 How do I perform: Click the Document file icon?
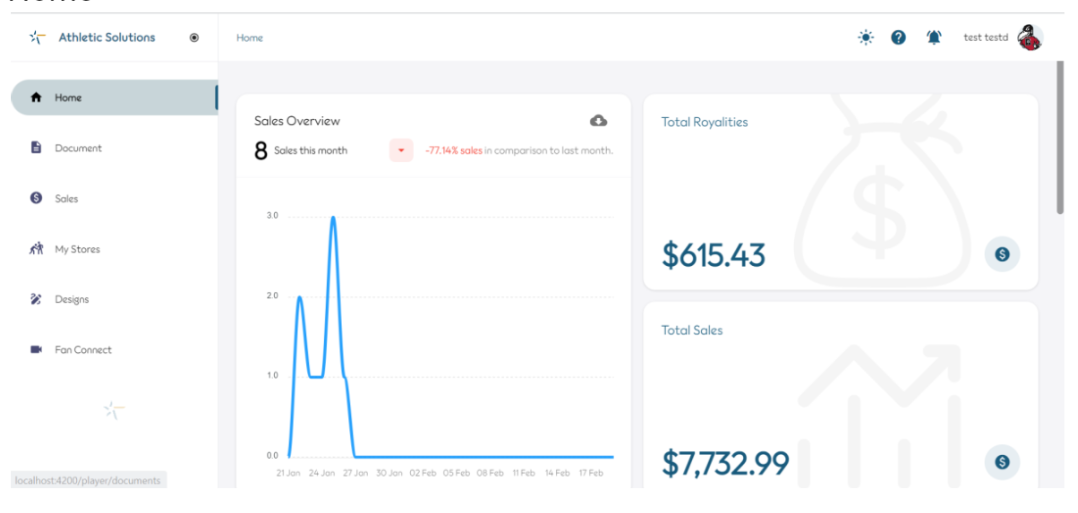[x=36, y=148]
